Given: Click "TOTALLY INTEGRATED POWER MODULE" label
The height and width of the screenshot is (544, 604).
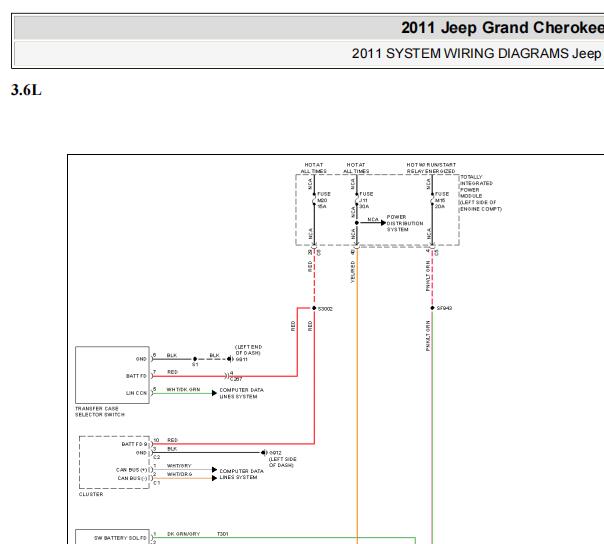Looking at the screenshot, I should pyautogui.click(x=476, y=186).
